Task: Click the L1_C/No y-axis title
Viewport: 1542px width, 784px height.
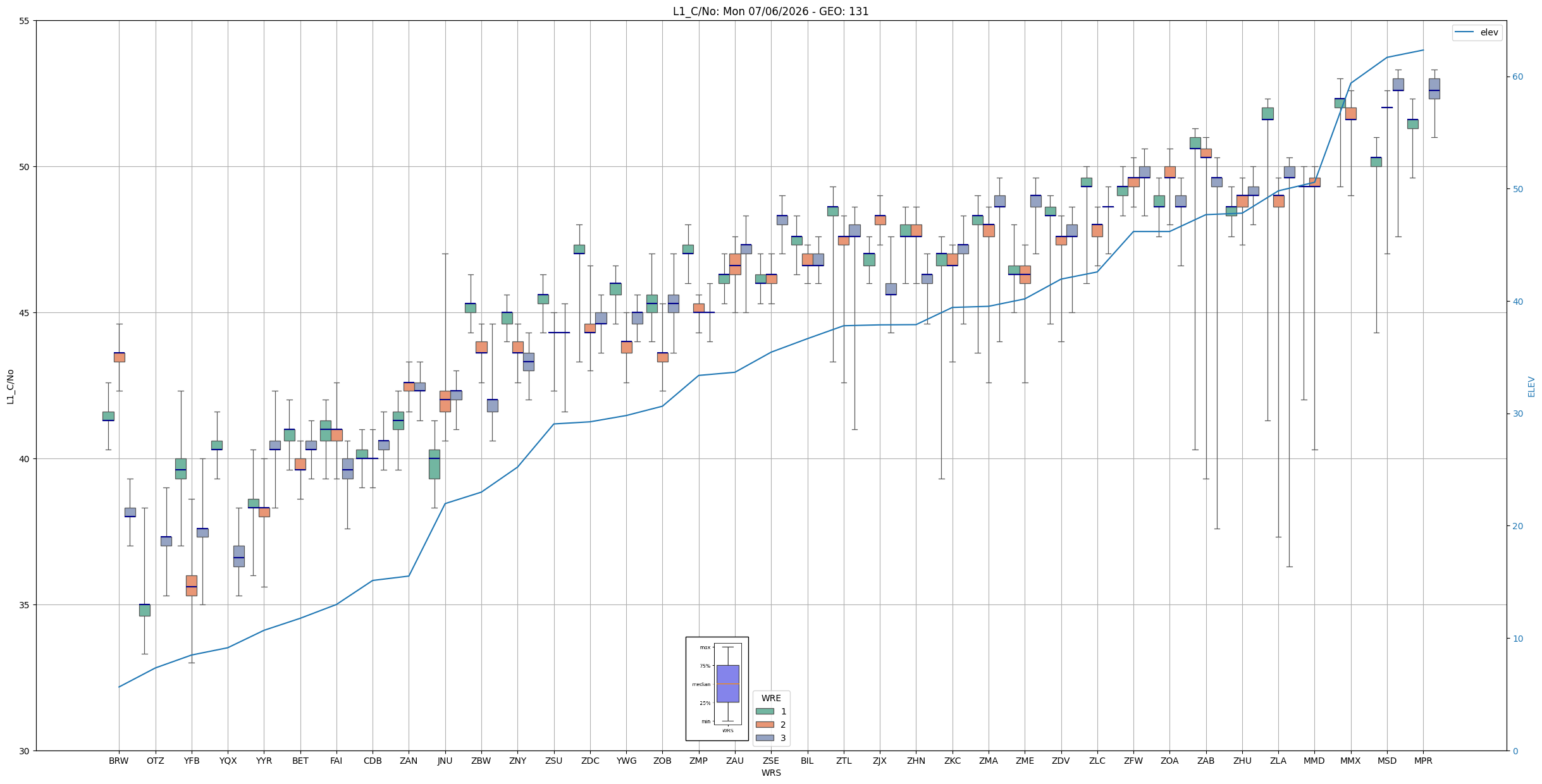Action: click(10, 386)
